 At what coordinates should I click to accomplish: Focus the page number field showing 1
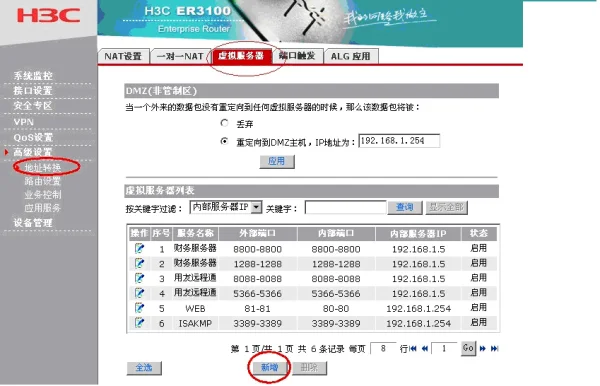[x=444, y=349]
